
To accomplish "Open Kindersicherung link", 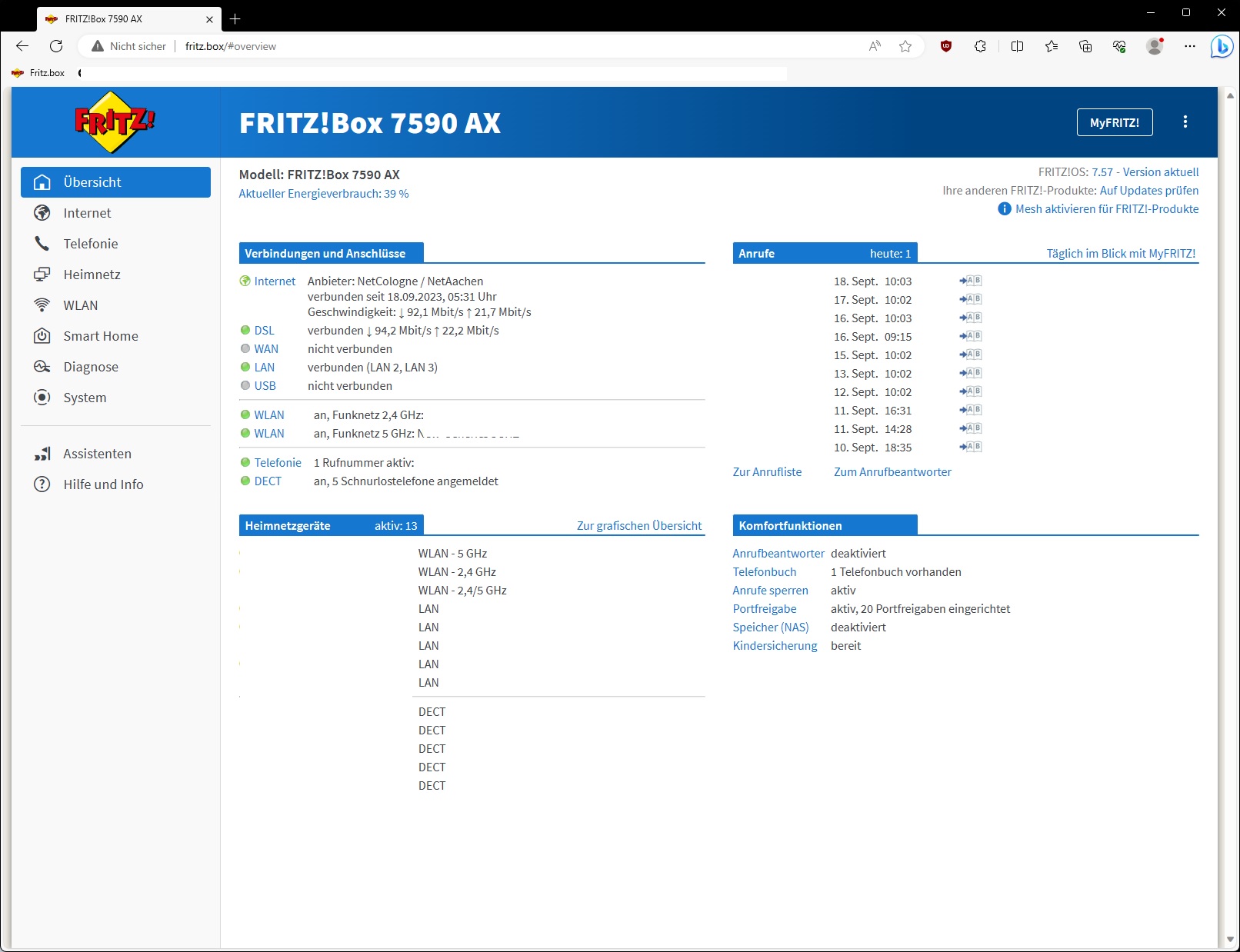I will 775,646.
